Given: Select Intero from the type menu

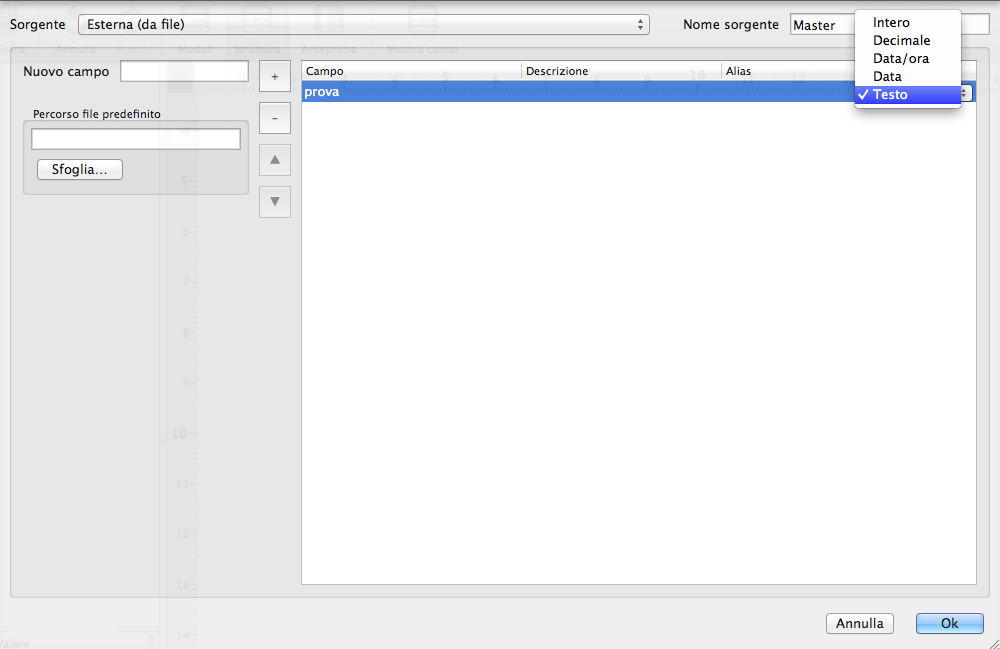Looking at the screenshot, I should click(891, 22).
